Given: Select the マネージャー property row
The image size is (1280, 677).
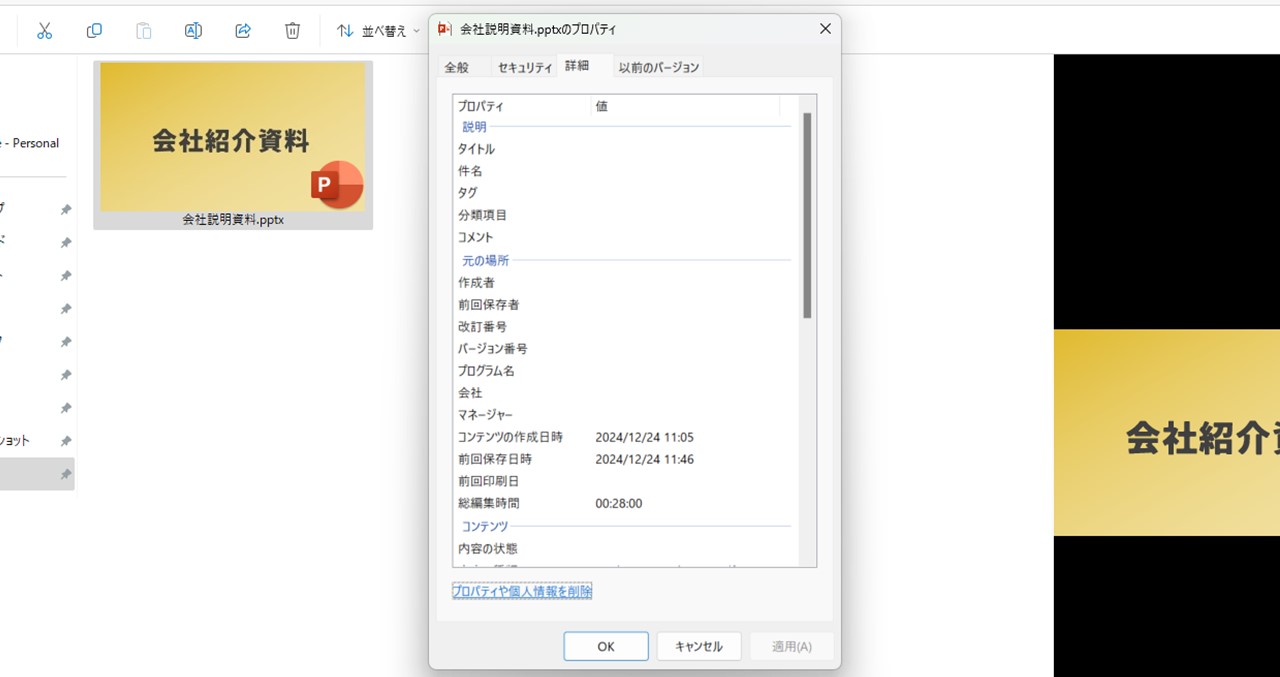Looking at the screenshot, I should point(626,414).
